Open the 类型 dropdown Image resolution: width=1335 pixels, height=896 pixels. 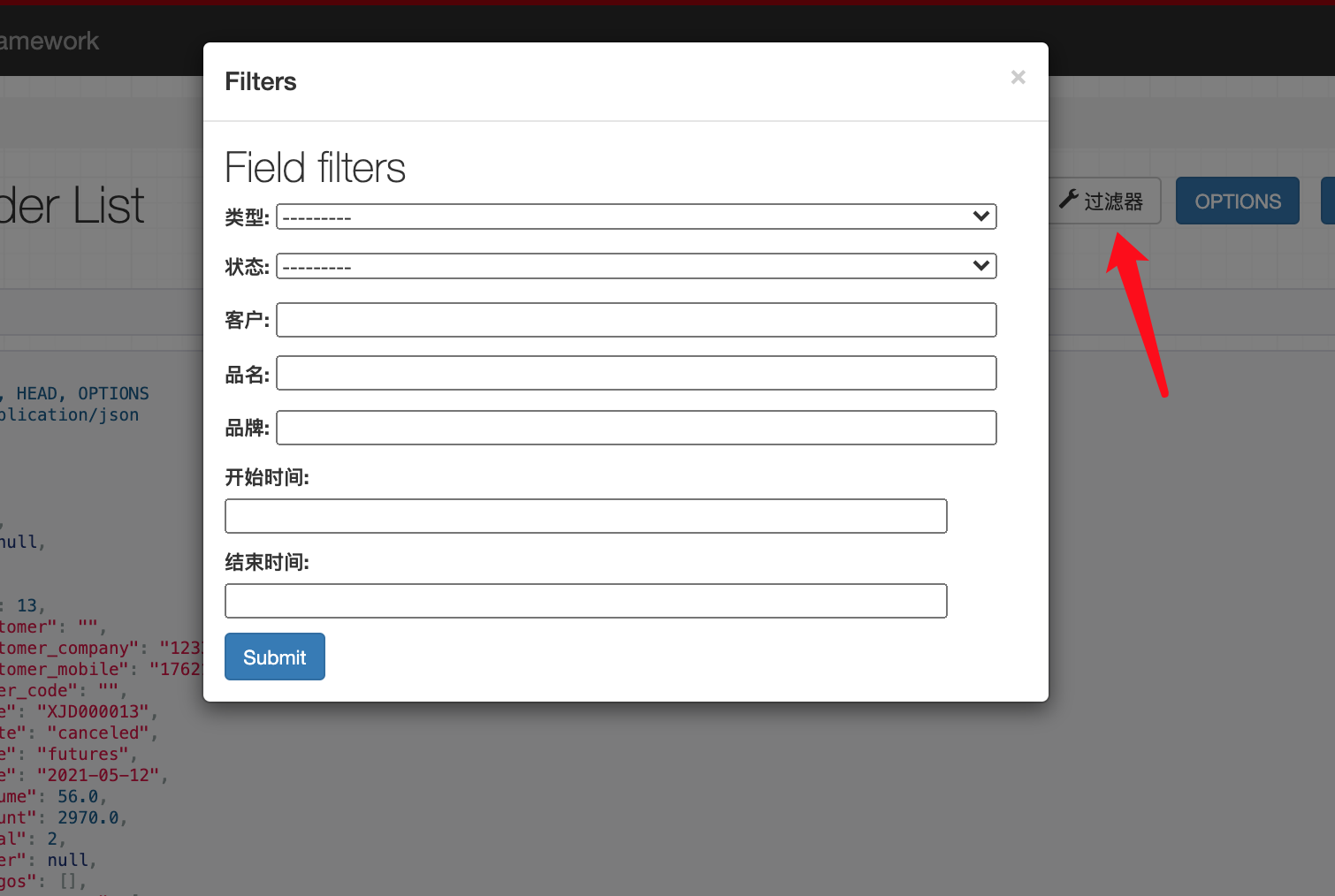point(637,216)
